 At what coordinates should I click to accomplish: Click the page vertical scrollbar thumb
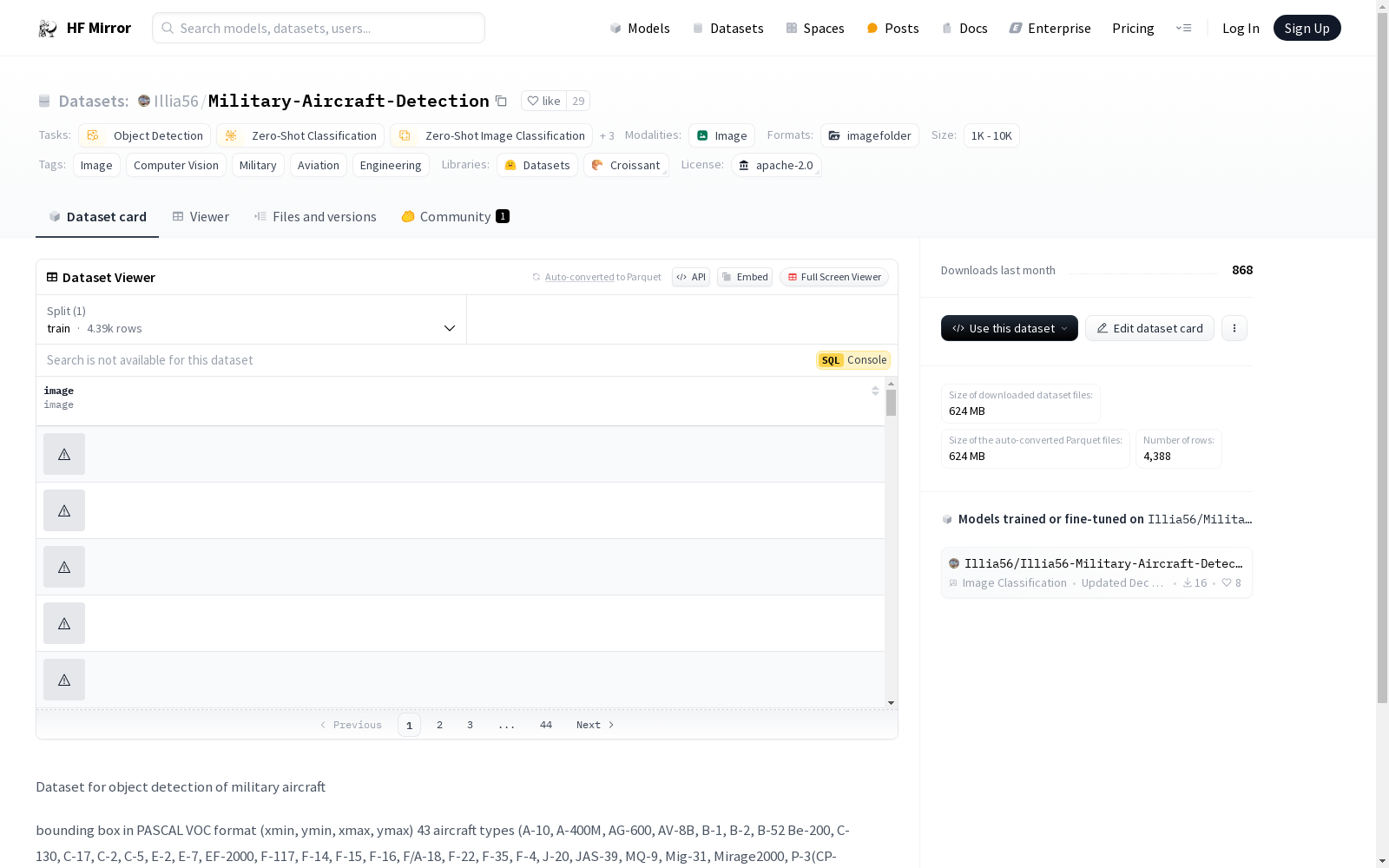[x=1382, y=356]
